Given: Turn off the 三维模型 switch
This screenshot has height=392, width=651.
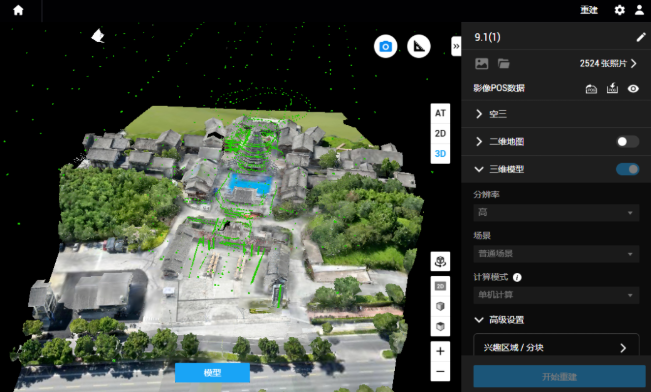Looking at the screenshot, I should click(627, 169).
